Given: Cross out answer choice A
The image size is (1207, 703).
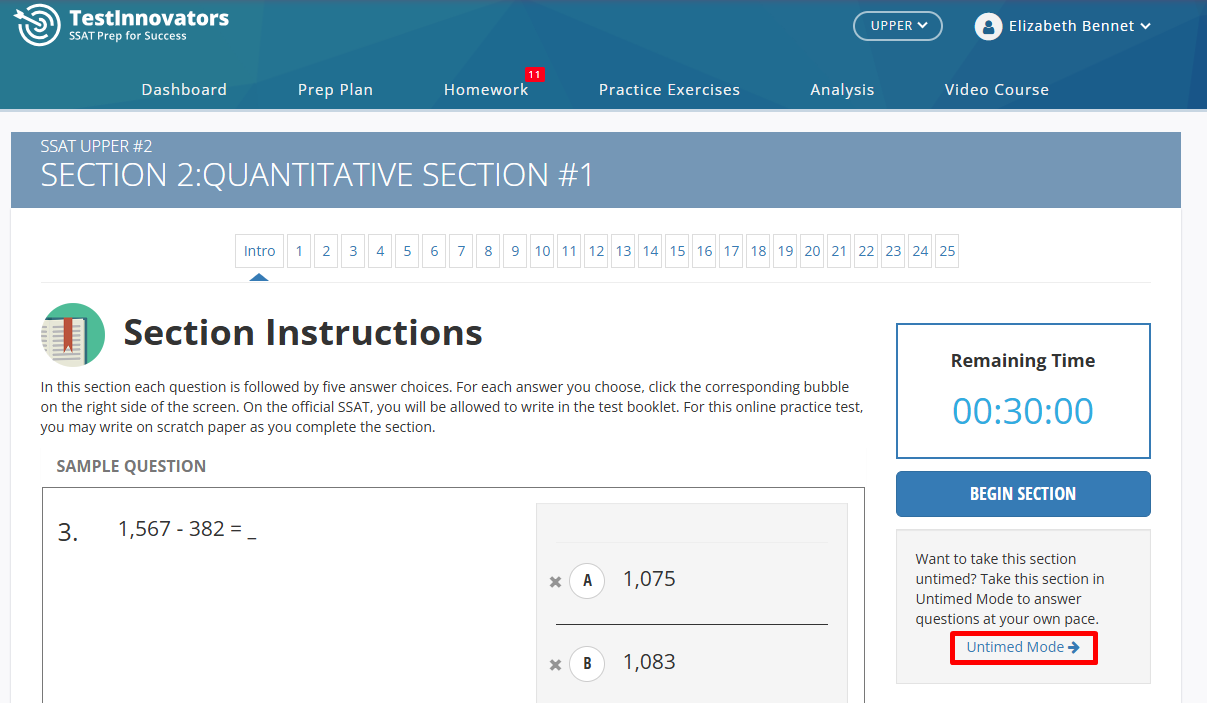Looking at the screenshot, I should 555,581.
